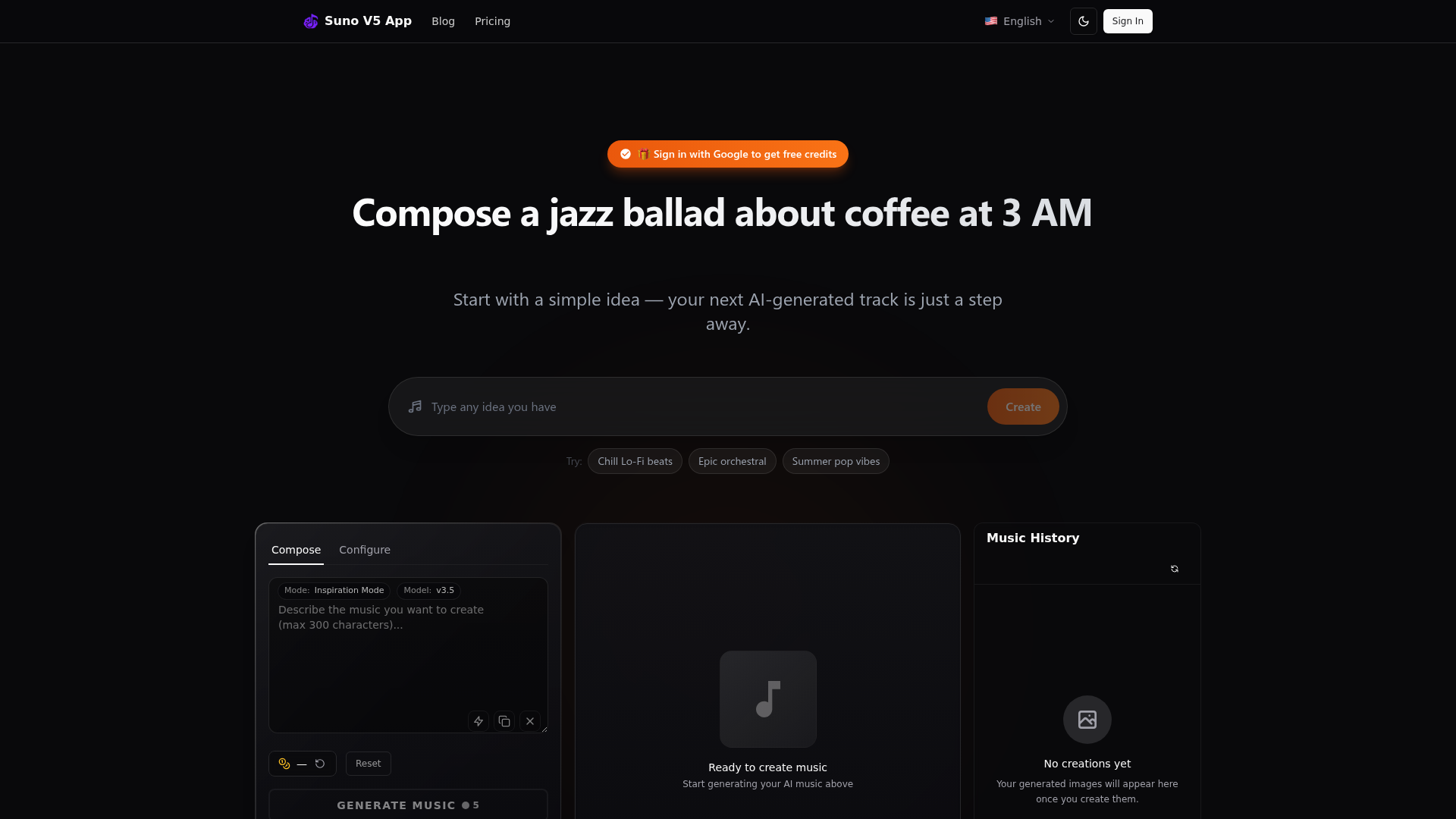1456x819 pixels.
Task: Open the Model v3.5 selector
Action: point(428,591)
